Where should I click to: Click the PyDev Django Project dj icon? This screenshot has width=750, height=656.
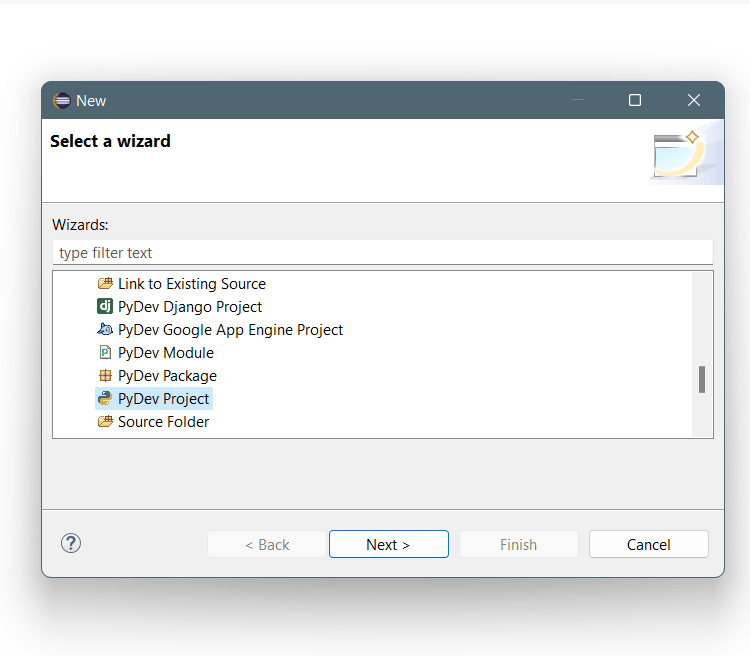(105, 306)
